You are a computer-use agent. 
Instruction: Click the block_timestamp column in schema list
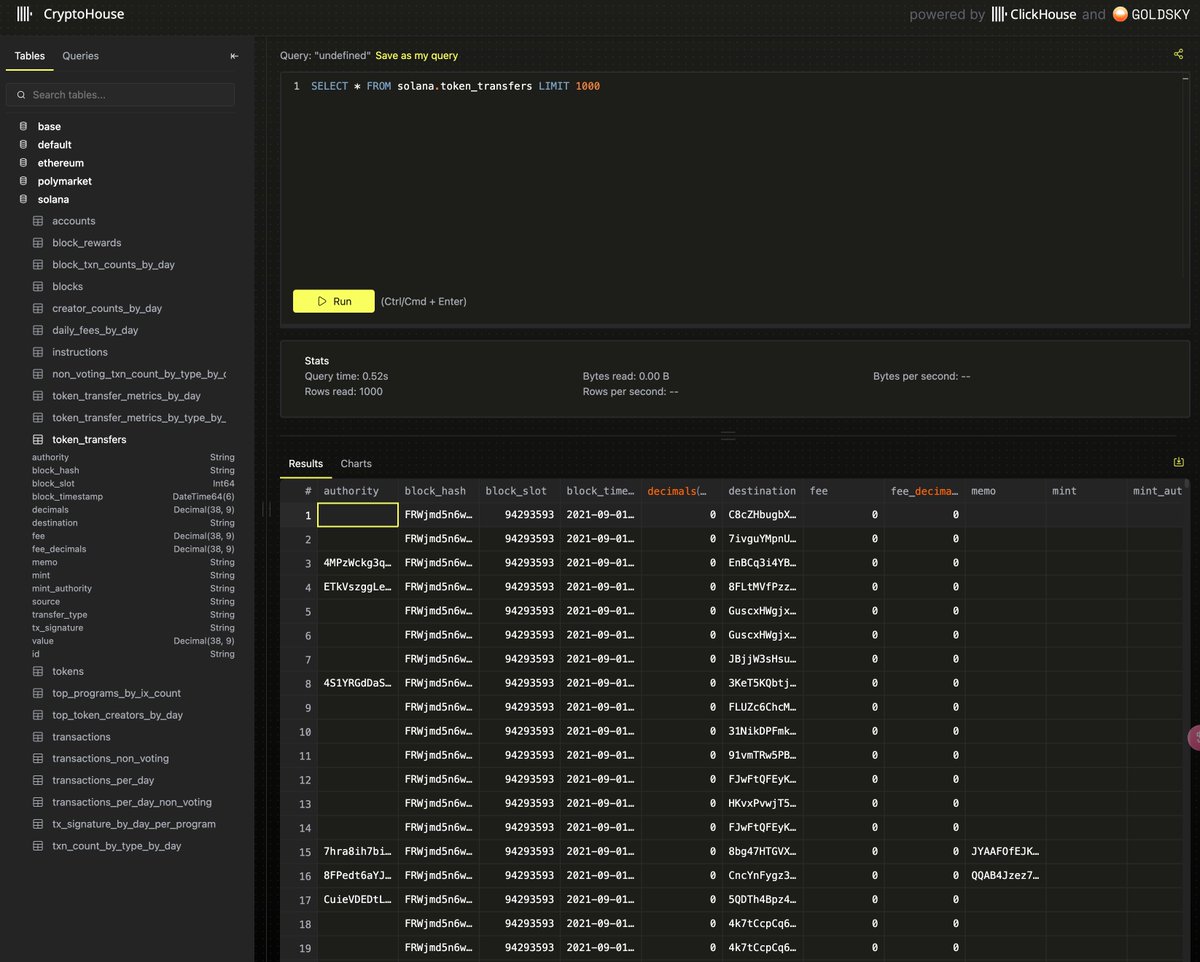pos(133,496)
